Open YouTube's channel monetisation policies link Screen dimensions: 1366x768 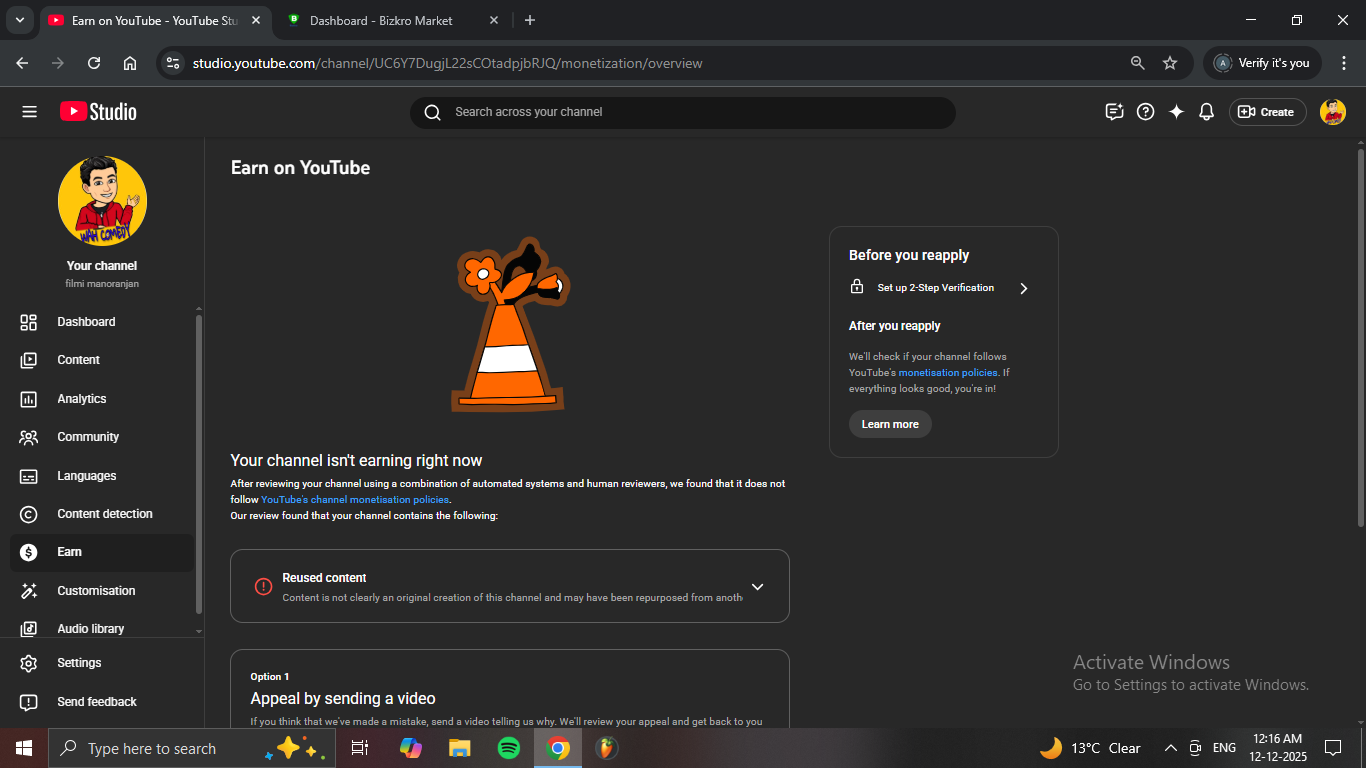coord(355,500)
